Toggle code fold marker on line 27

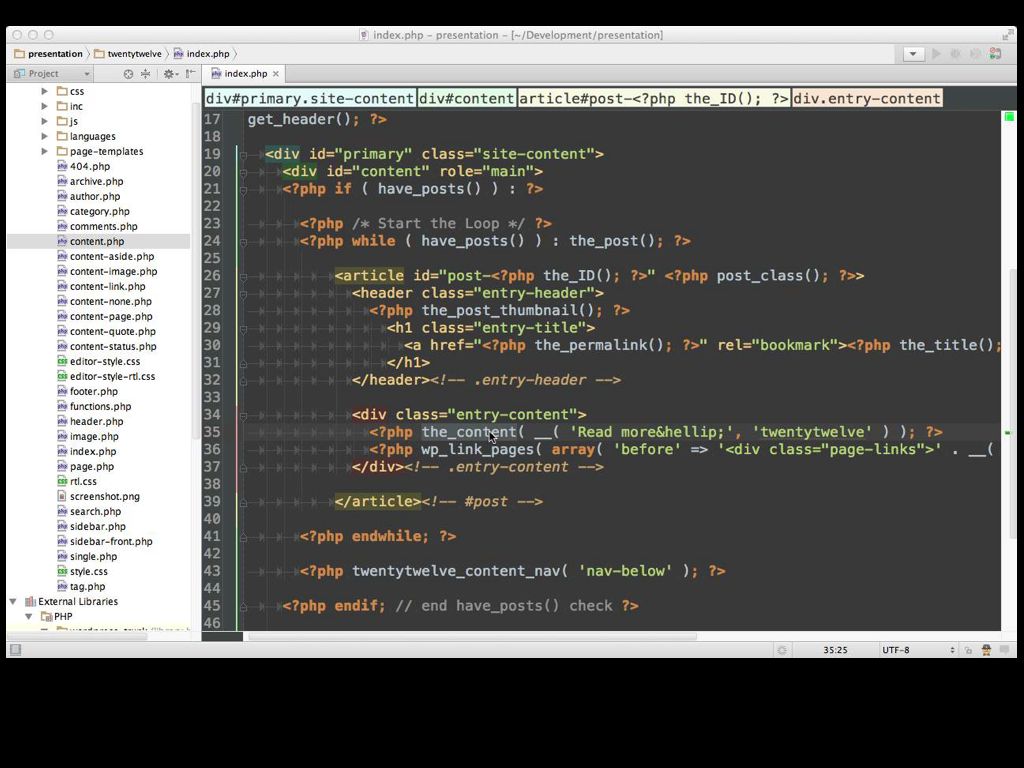click(243, 293)
